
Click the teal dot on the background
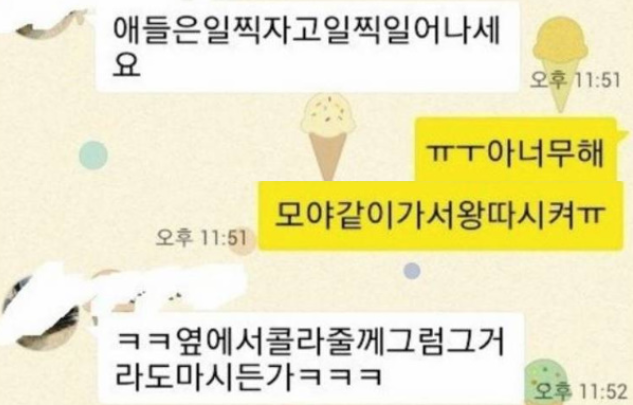tap(93, 155)
